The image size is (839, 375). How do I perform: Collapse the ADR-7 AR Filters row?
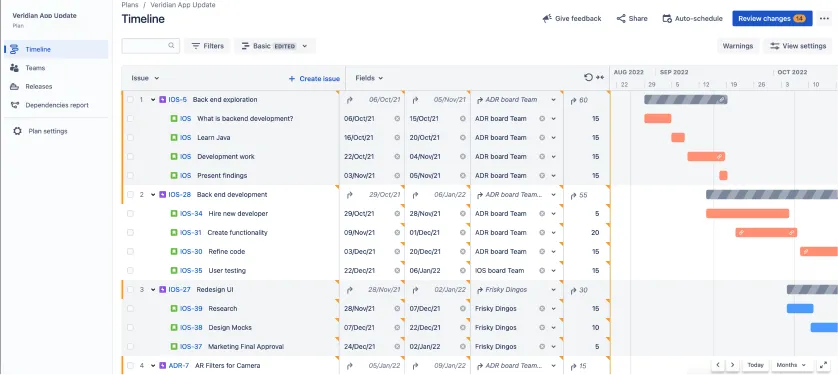click(x=153, y=366)
